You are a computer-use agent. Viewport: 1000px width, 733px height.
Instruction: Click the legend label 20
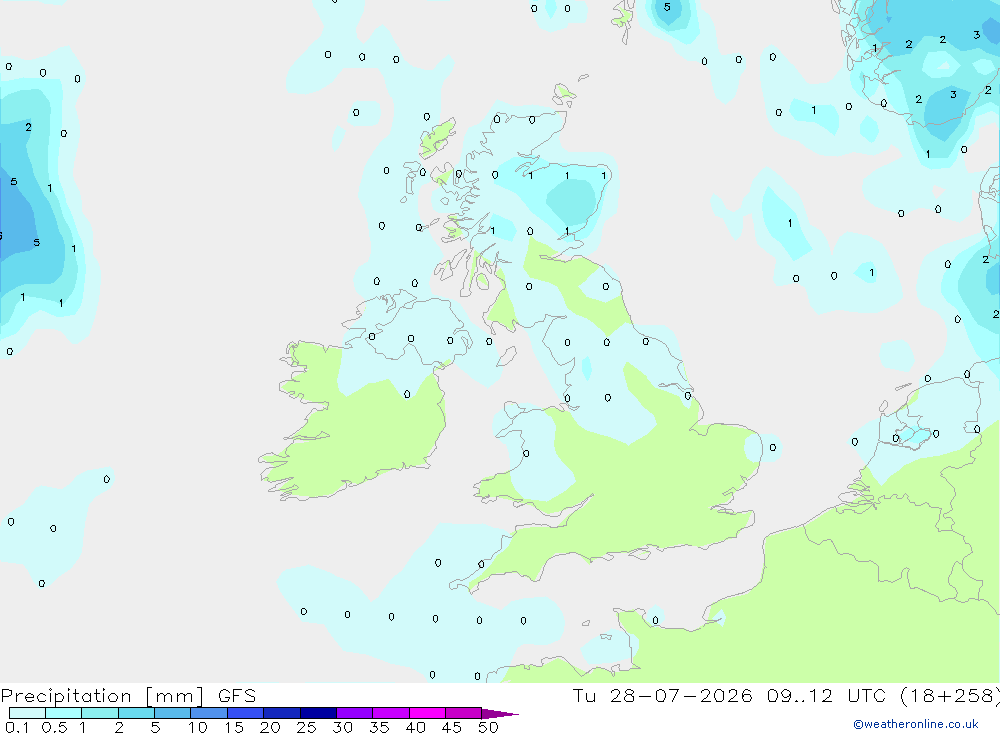click(270, 727)
